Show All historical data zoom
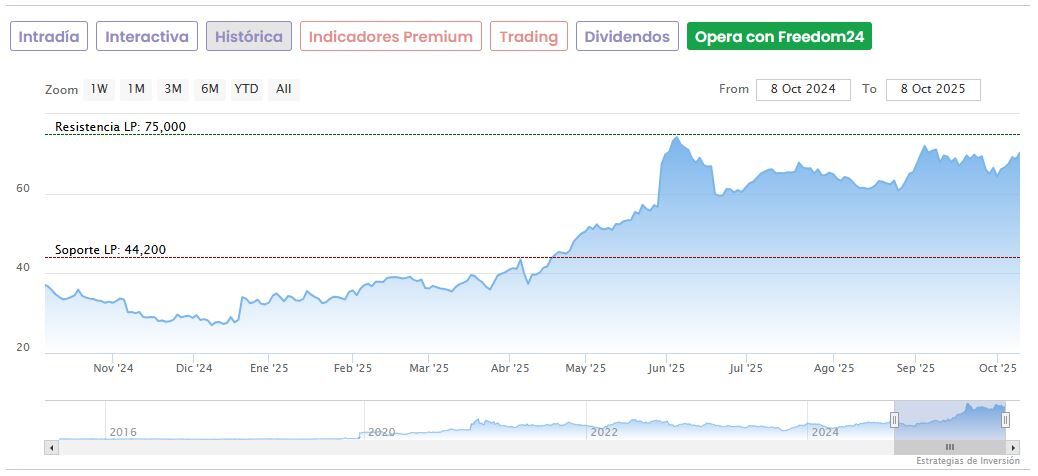 click(x=284, y=89)
